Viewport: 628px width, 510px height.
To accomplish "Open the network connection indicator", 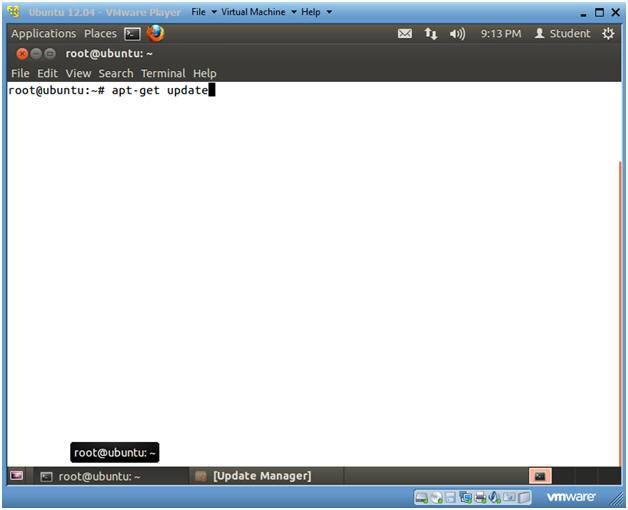I will tap(431, 34).
